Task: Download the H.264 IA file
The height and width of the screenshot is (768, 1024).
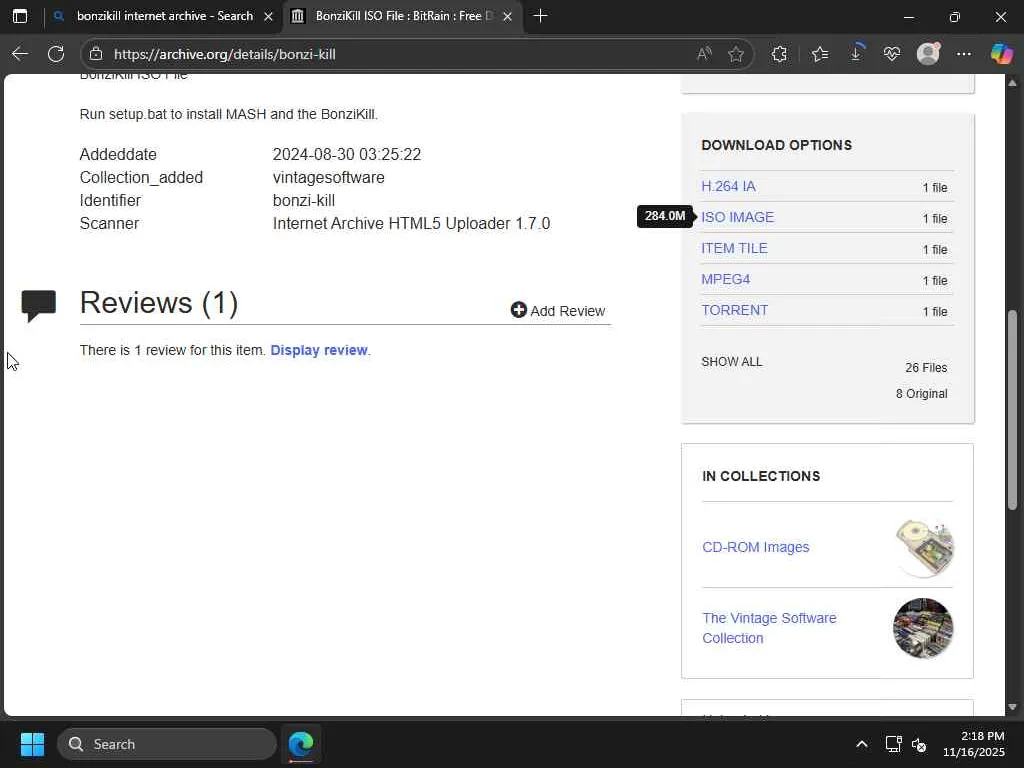Action: pyautogui.click(x=728, y=186)
